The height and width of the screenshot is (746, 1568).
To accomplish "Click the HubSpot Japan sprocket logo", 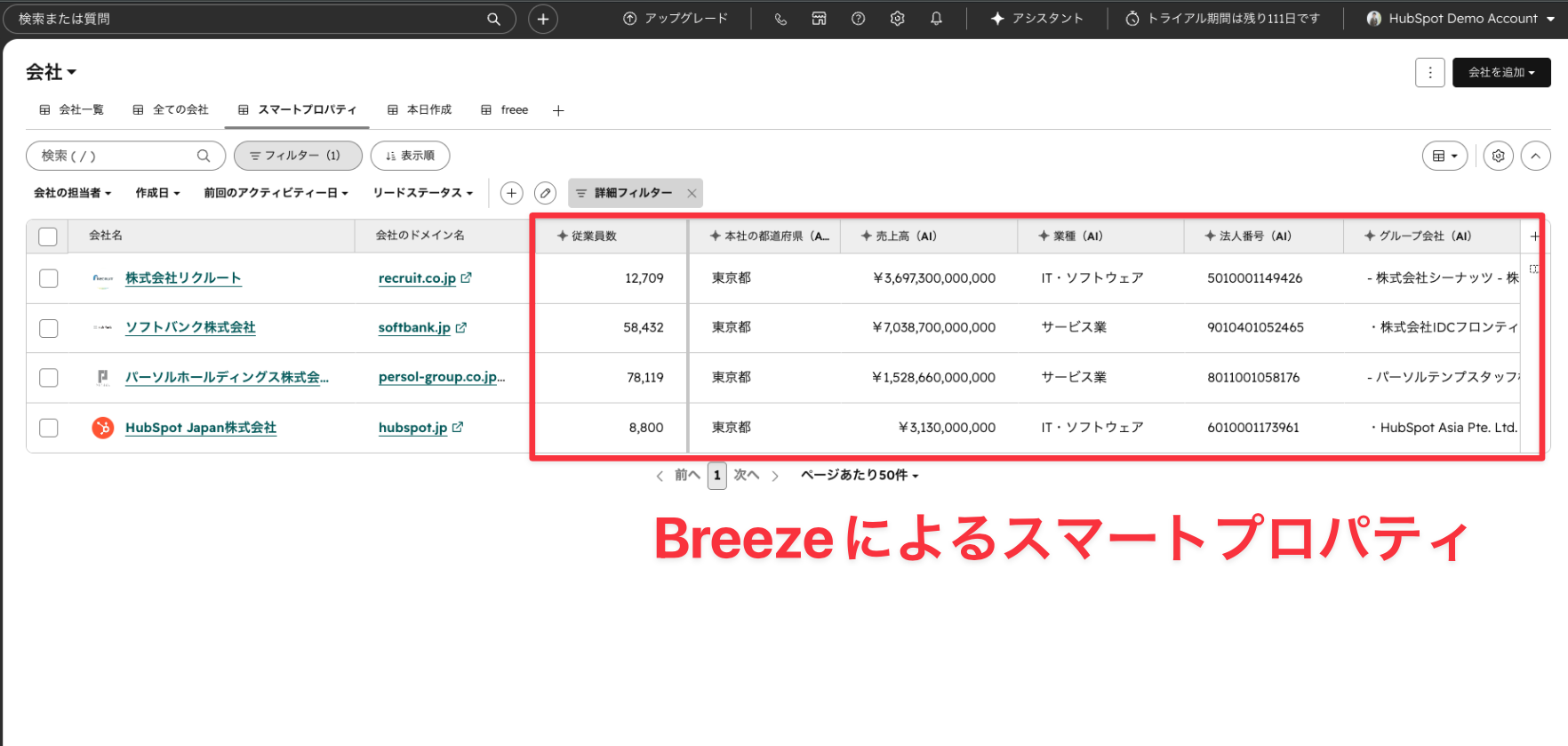I will point(103,428).
